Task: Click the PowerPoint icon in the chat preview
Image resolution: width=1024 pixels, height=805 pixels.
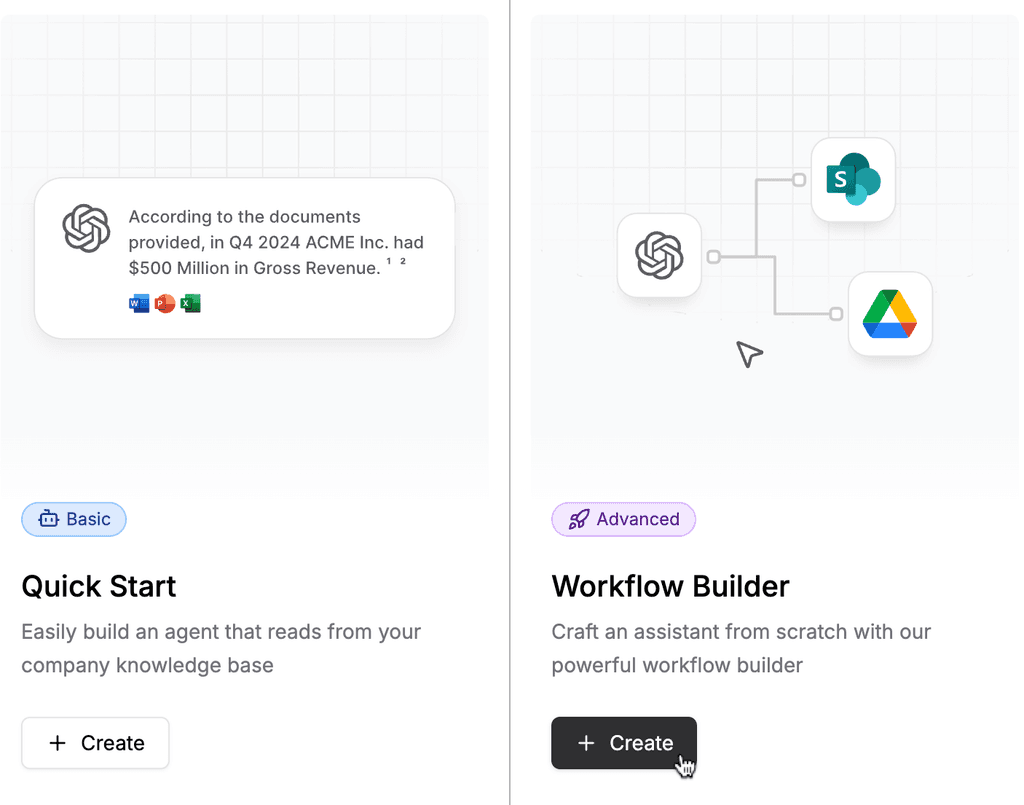Action: pyautogui.click(x=164, y=303)
